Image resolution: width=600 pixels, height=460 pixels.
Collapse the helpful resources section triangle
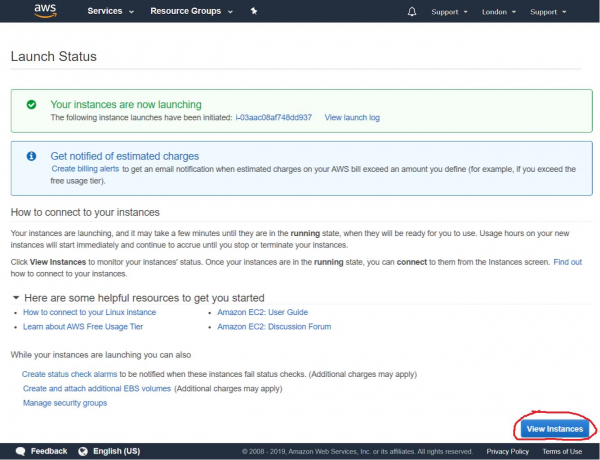click(15, 298)
